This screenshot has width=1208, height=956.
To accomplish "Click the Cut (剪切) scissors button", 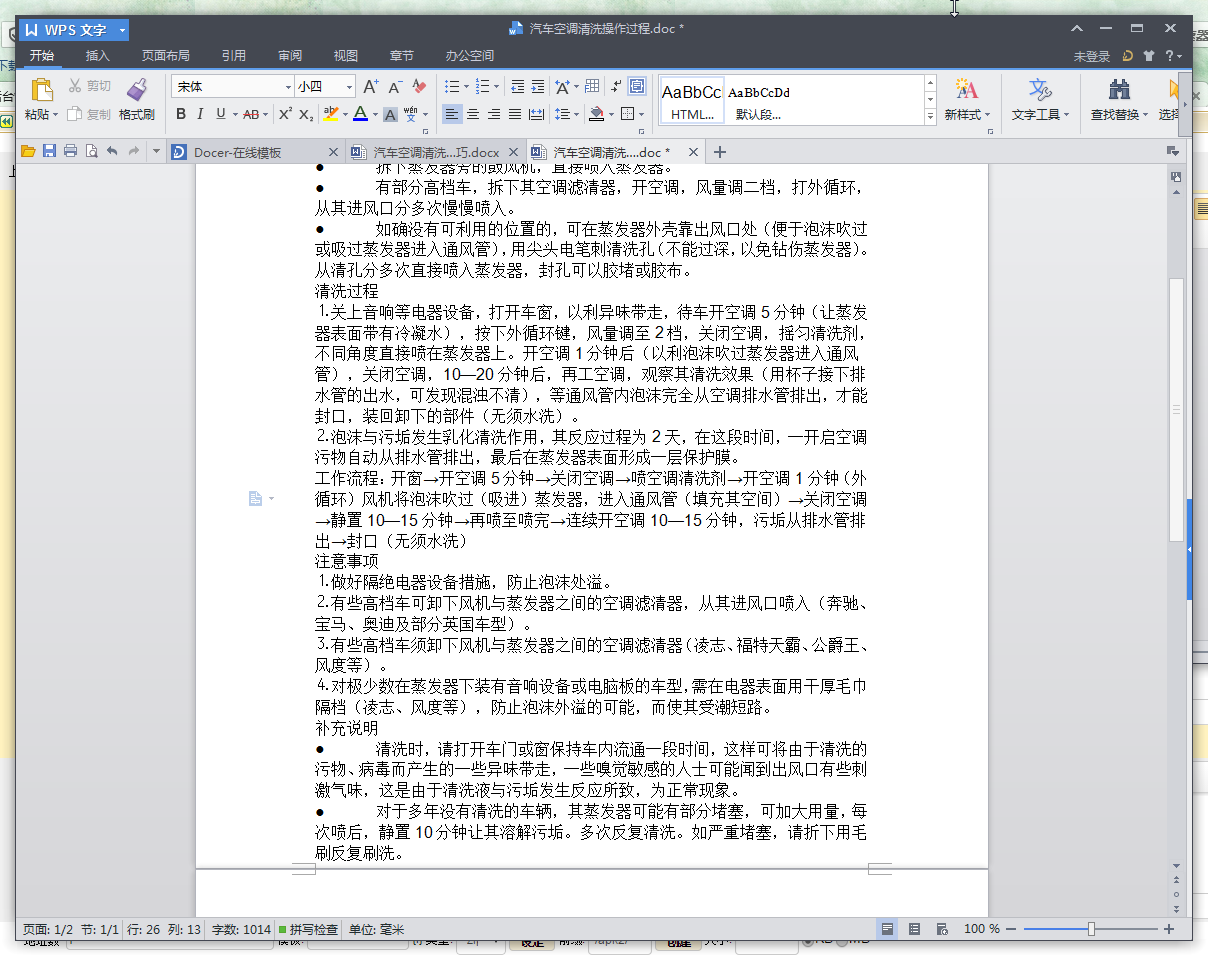I will tap(90, 87).
